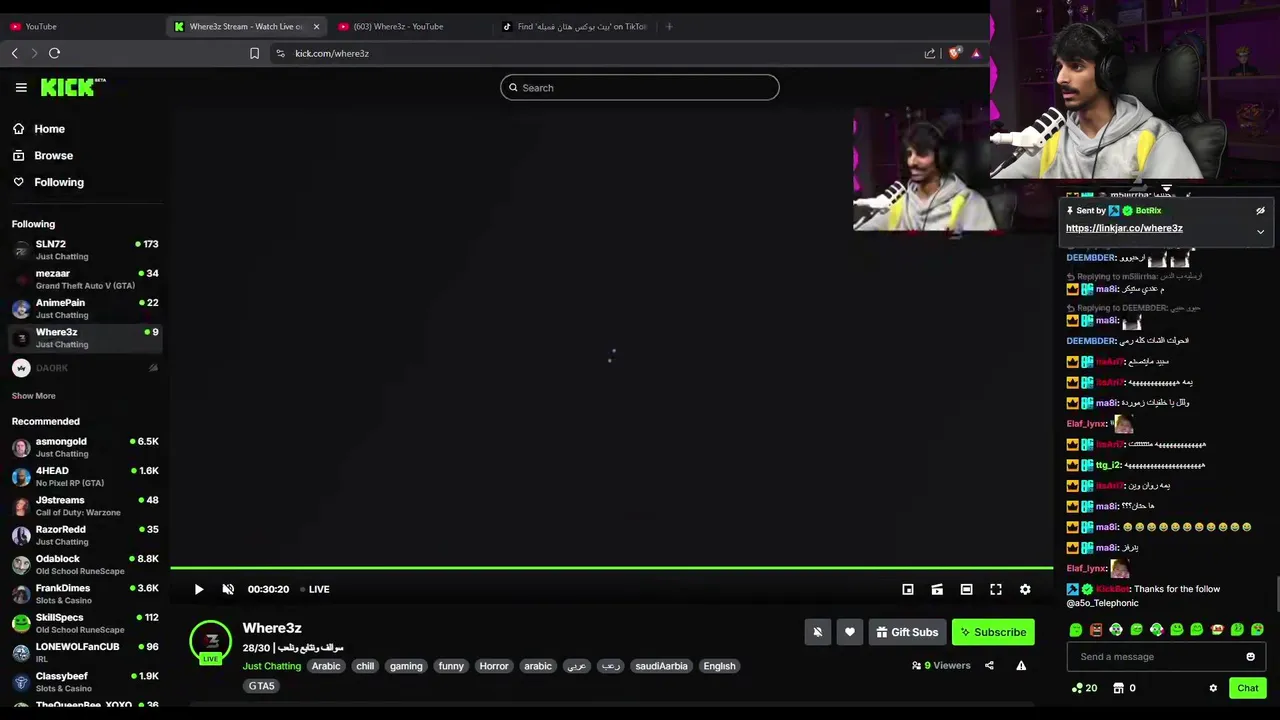This screenshot has width=1280, height=720.
Task: Open asmongold in Recommended list
Action: (85, 447)
